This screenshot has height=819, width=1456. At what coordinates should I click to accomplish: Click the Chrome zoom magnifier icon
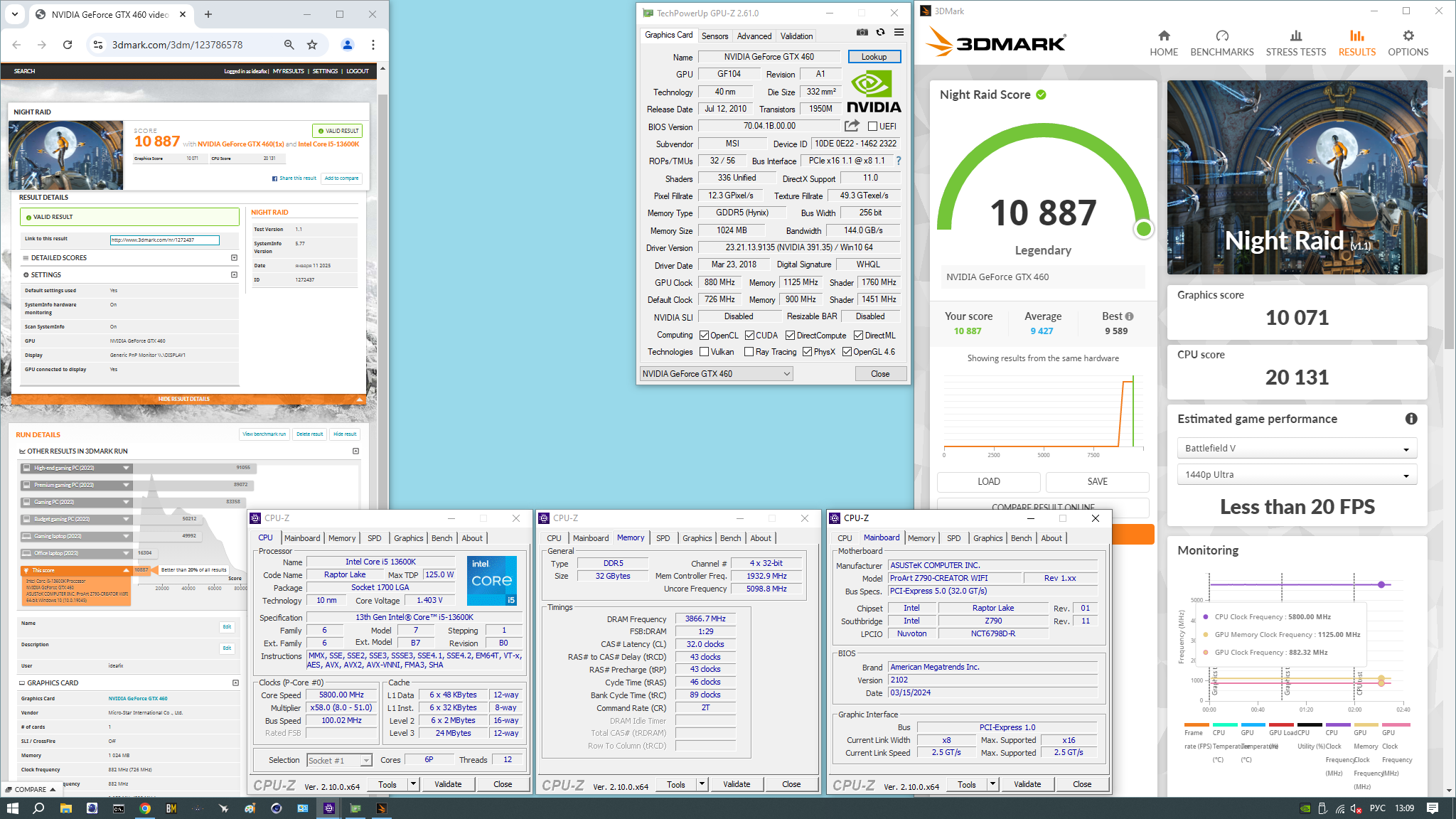point(289,45)
